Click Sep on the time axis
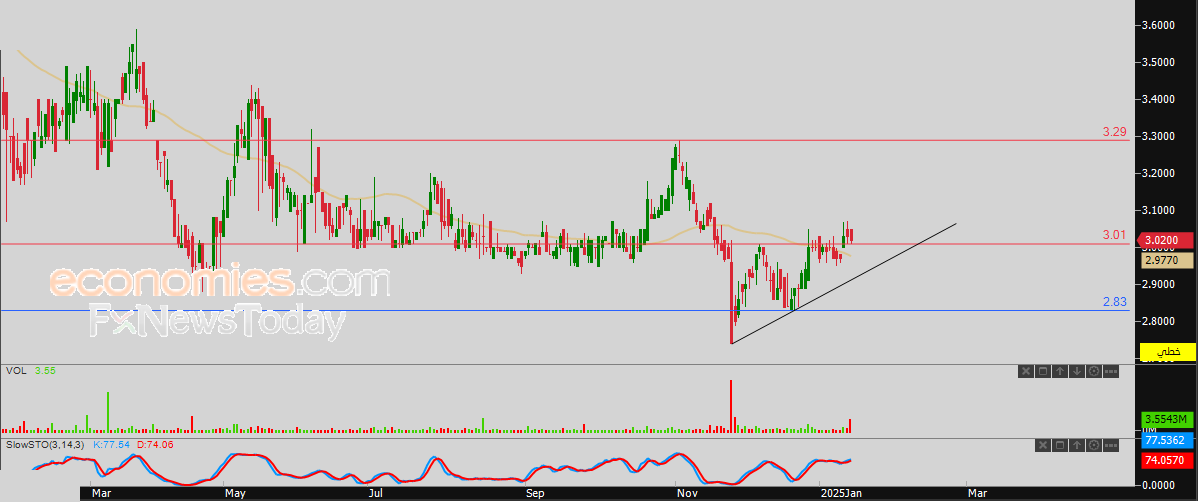The image size is (1198, 502). [x=536, y=494]
